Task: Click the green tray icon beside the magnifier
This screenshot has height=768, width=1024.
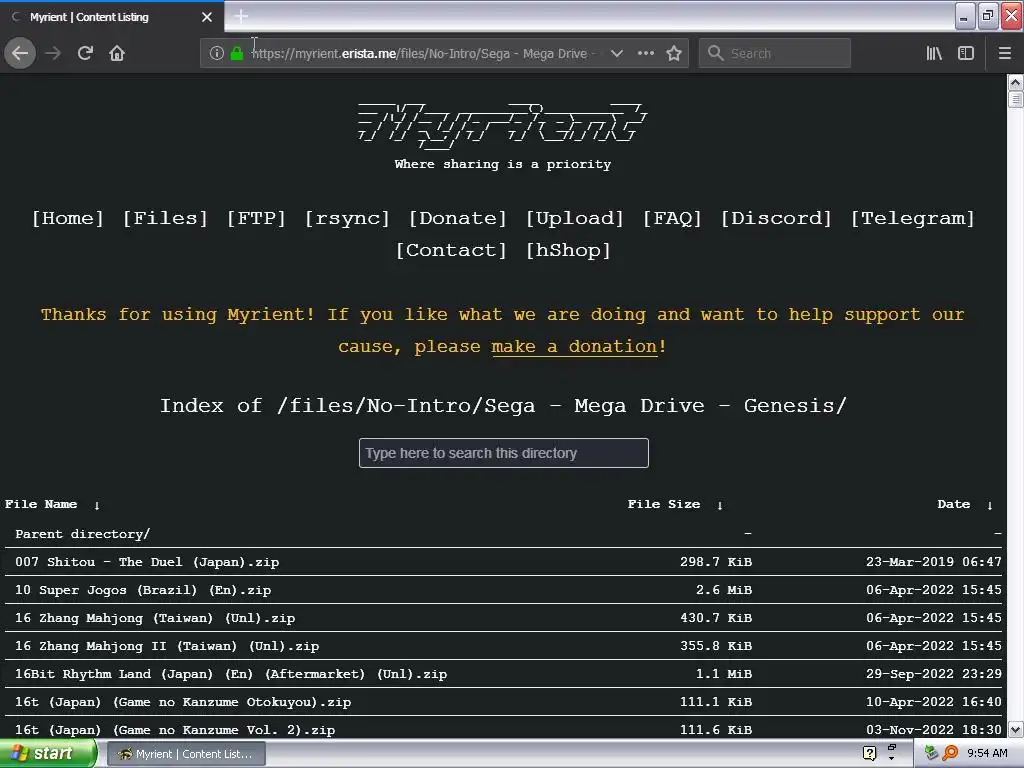Action: (x=932, y=754)
